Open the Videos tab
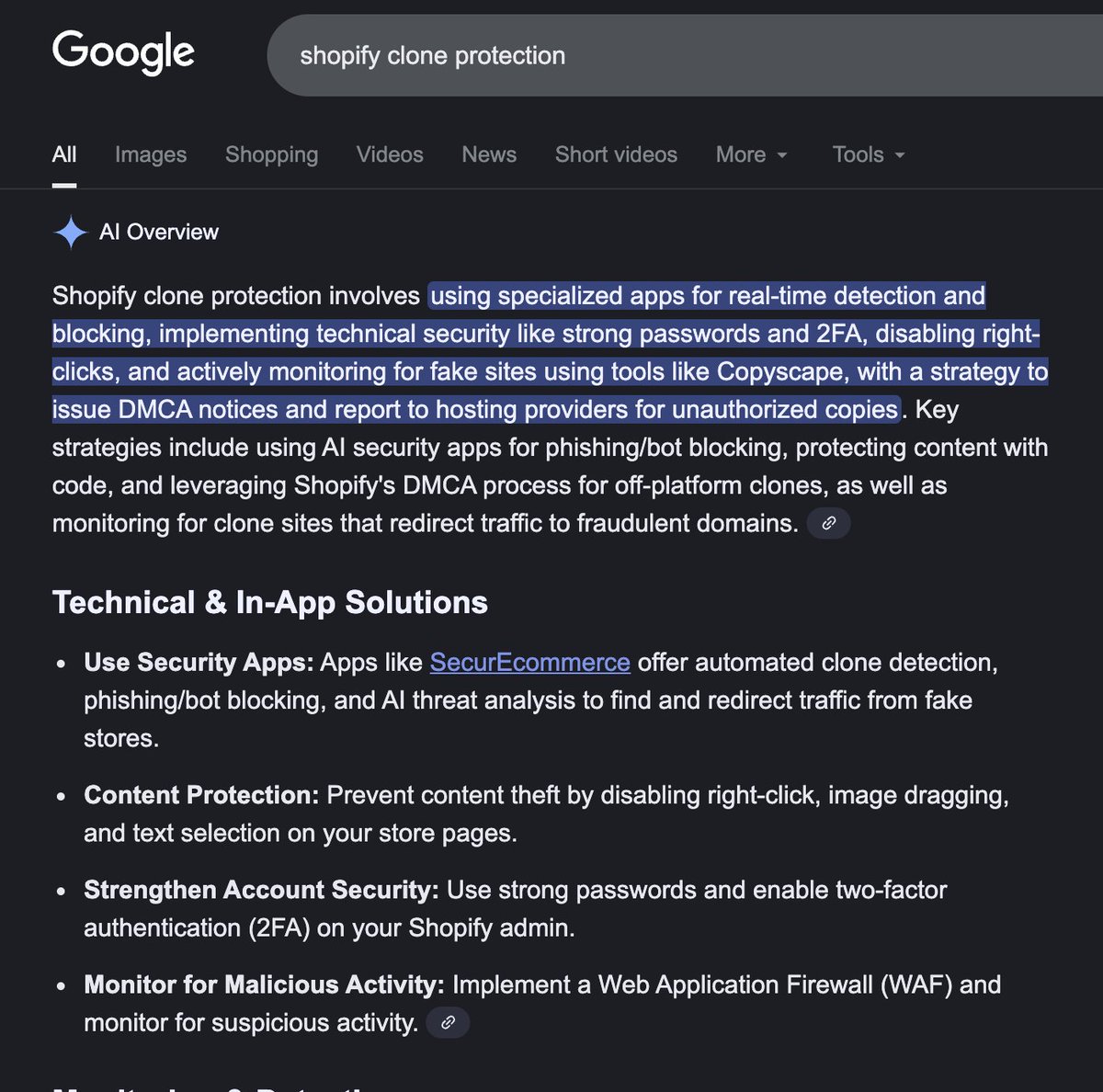 click(x=390, y=154)
